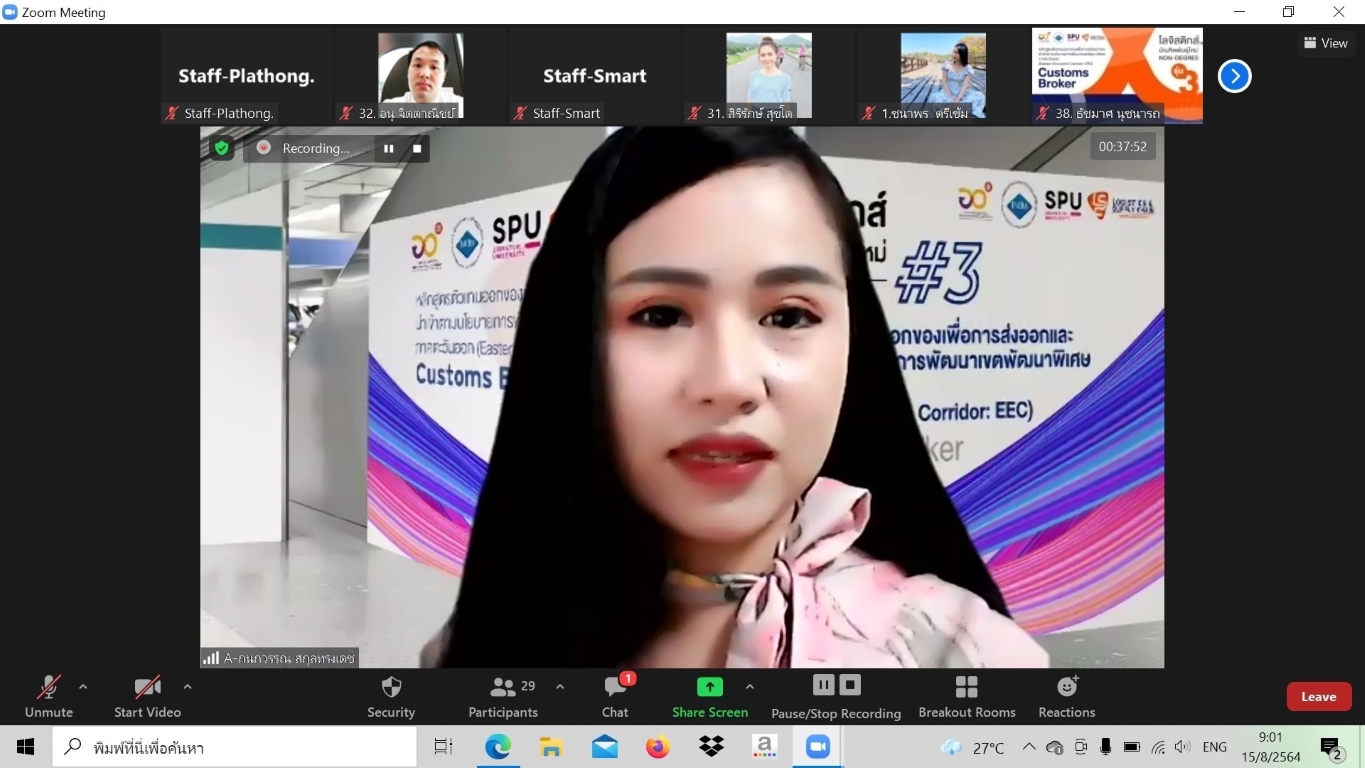Select Staff-Plathong participant tile
The height and width of the screenshot is (768, 1365).
point(247,76)
